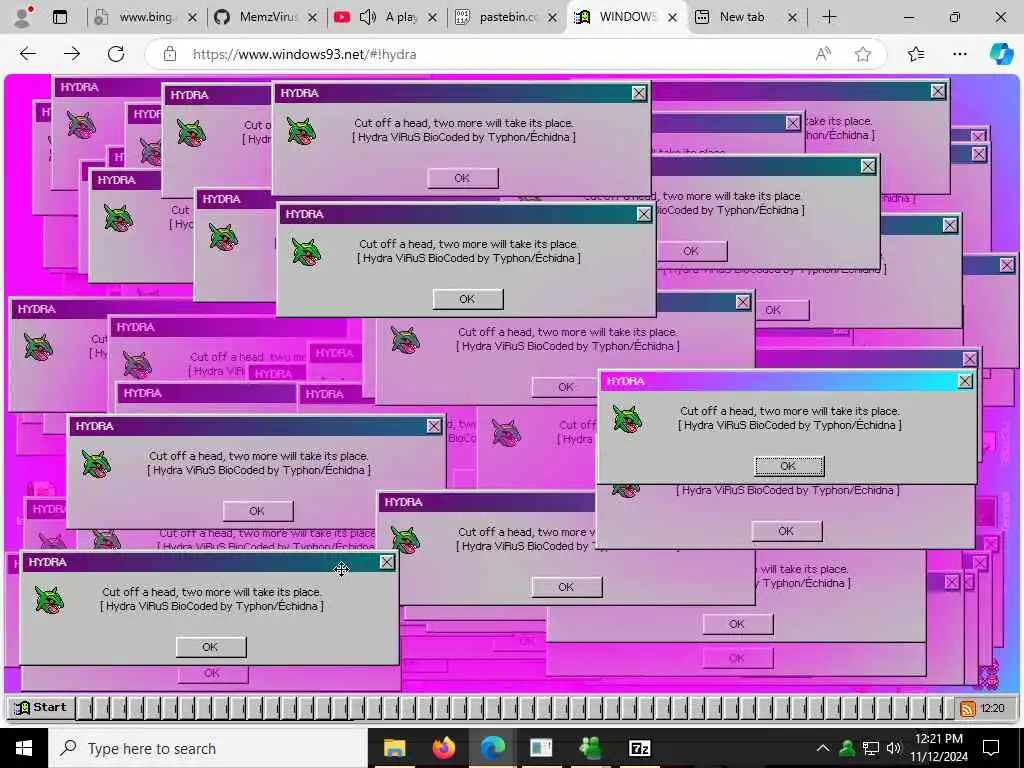Switch to the MemzVirus GitHub tab

265,17
